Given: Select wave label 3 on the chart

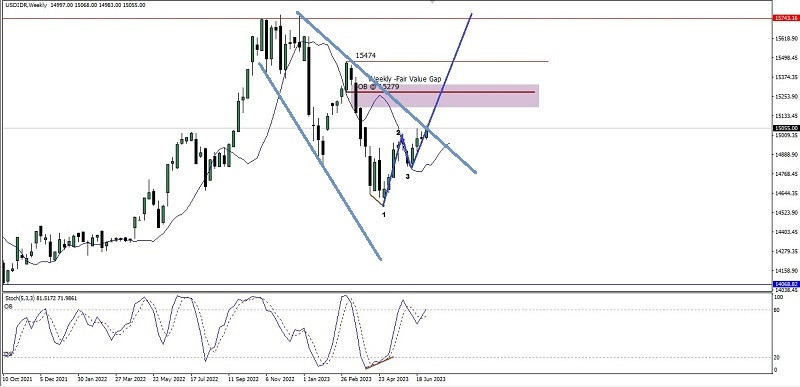Looking at the screenshot, I should pyautogui.click(x=407, y=176).
